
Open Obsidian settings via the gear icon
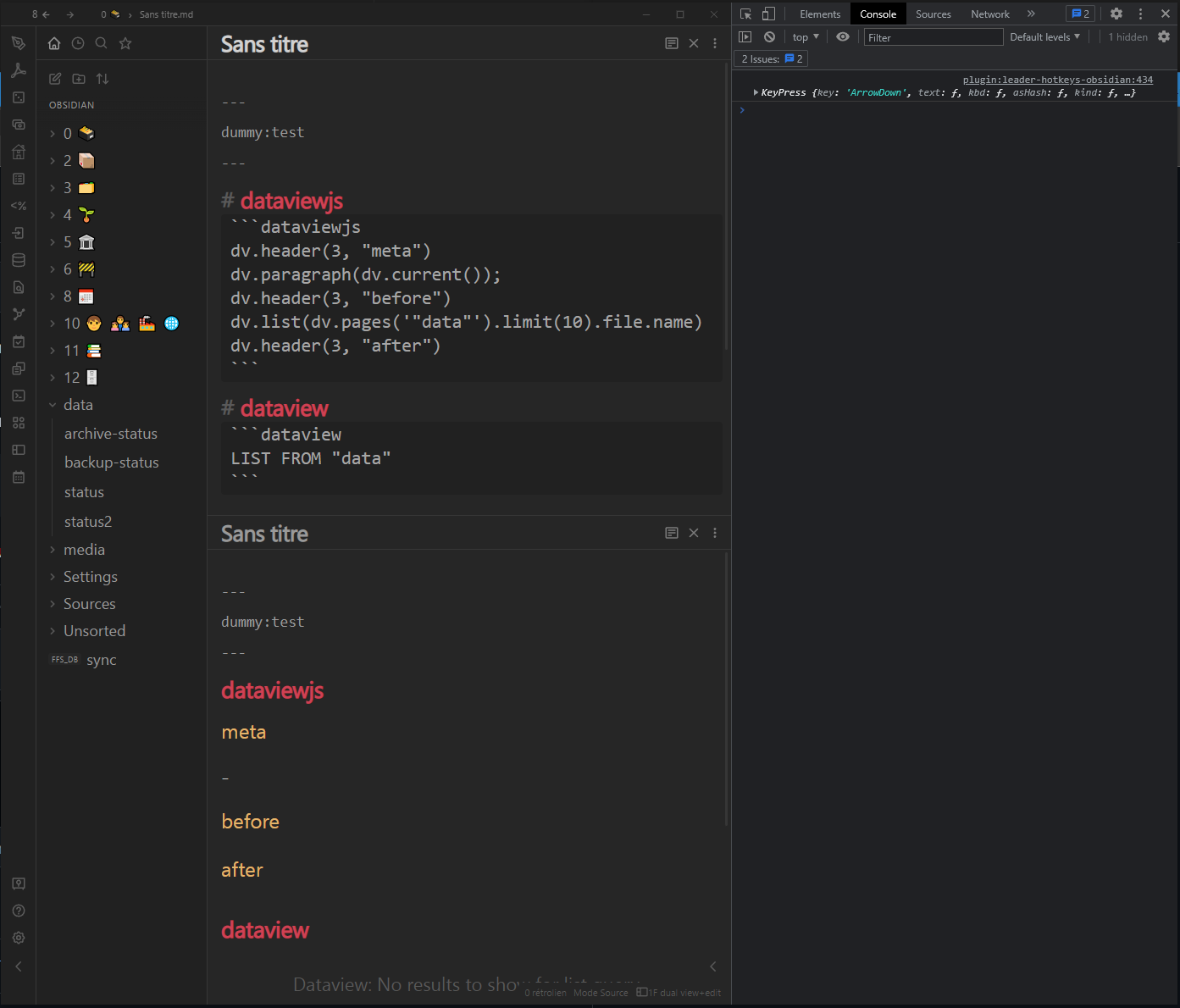(19, 938)
